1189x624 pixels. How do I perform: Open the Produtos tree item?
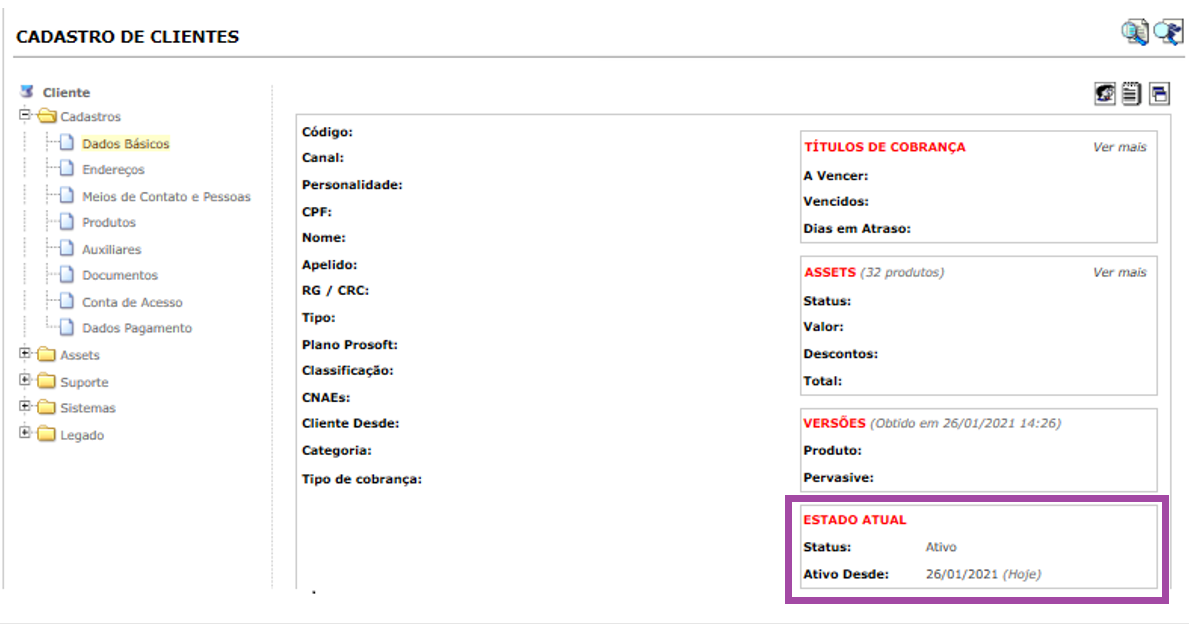tap(108, 223)
